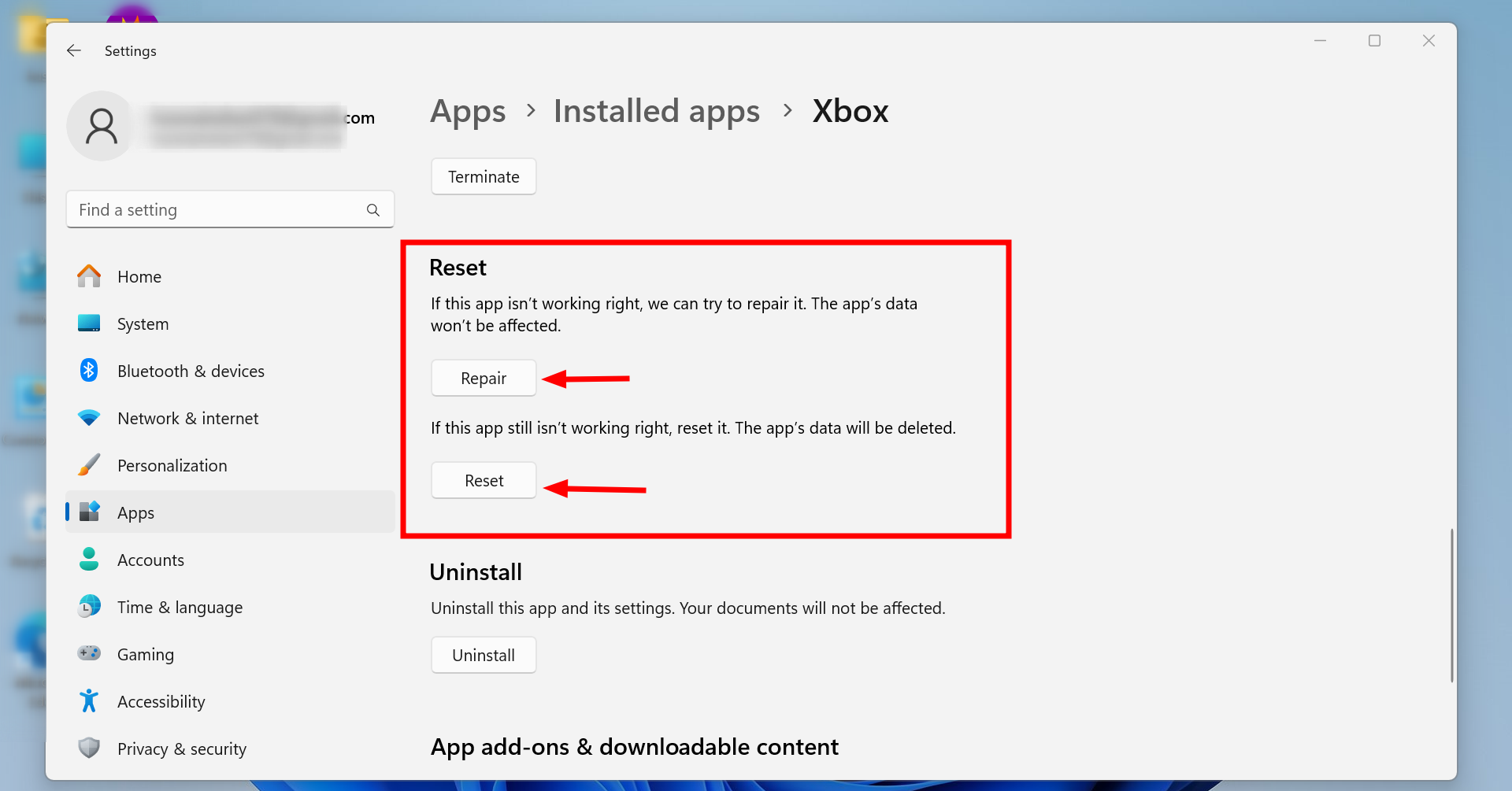Click the Accounts person icon
This screenshot has height=791, width=1512.
(89, 560)
